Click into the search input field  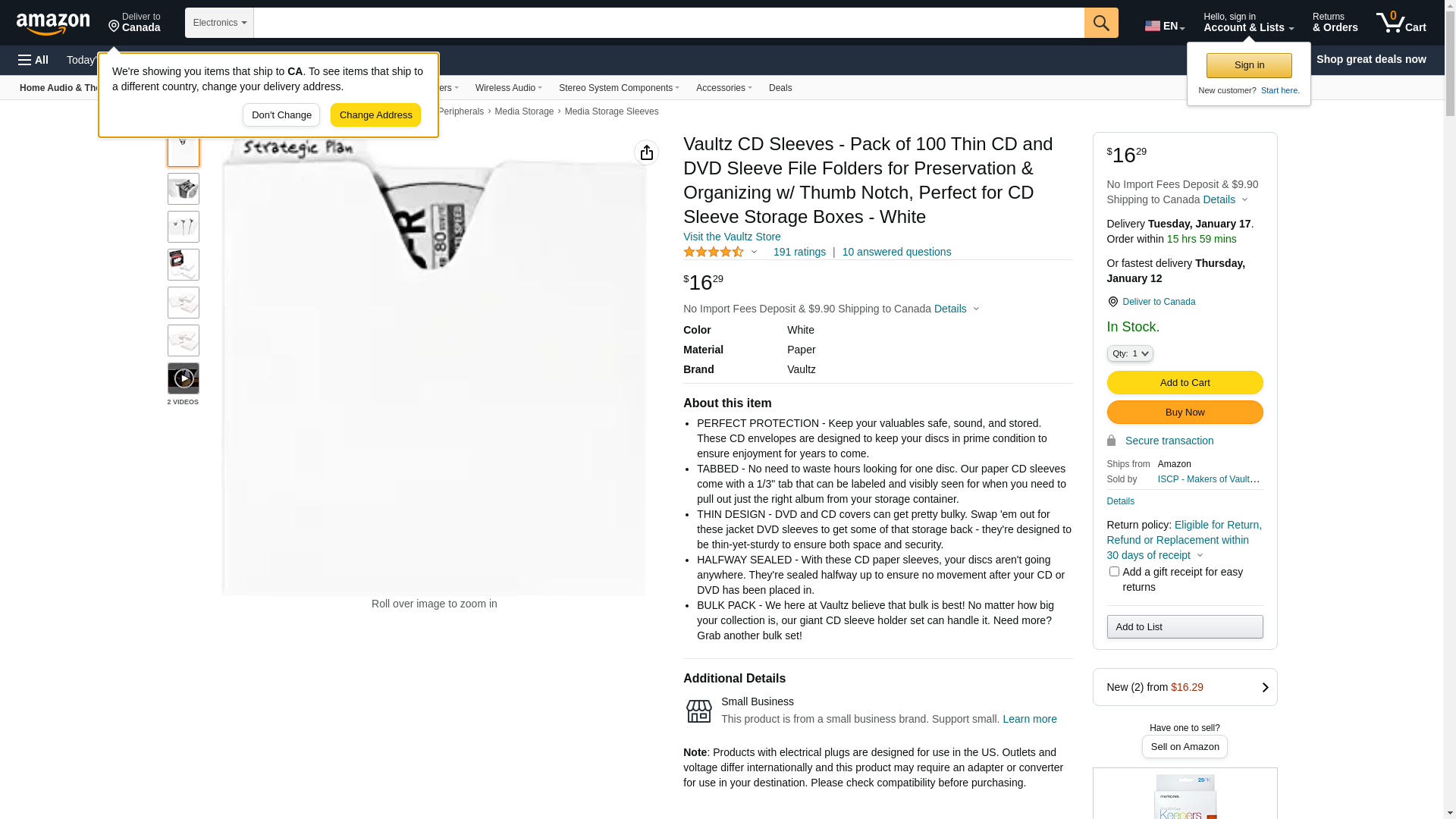click(x=668, y=23)
